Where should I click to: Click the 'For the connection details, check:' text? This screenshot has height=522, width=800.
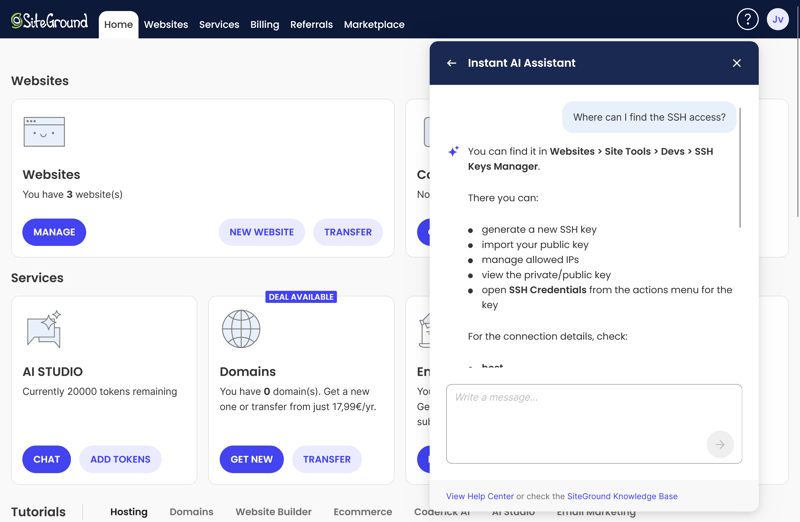[x=547, y=336]
